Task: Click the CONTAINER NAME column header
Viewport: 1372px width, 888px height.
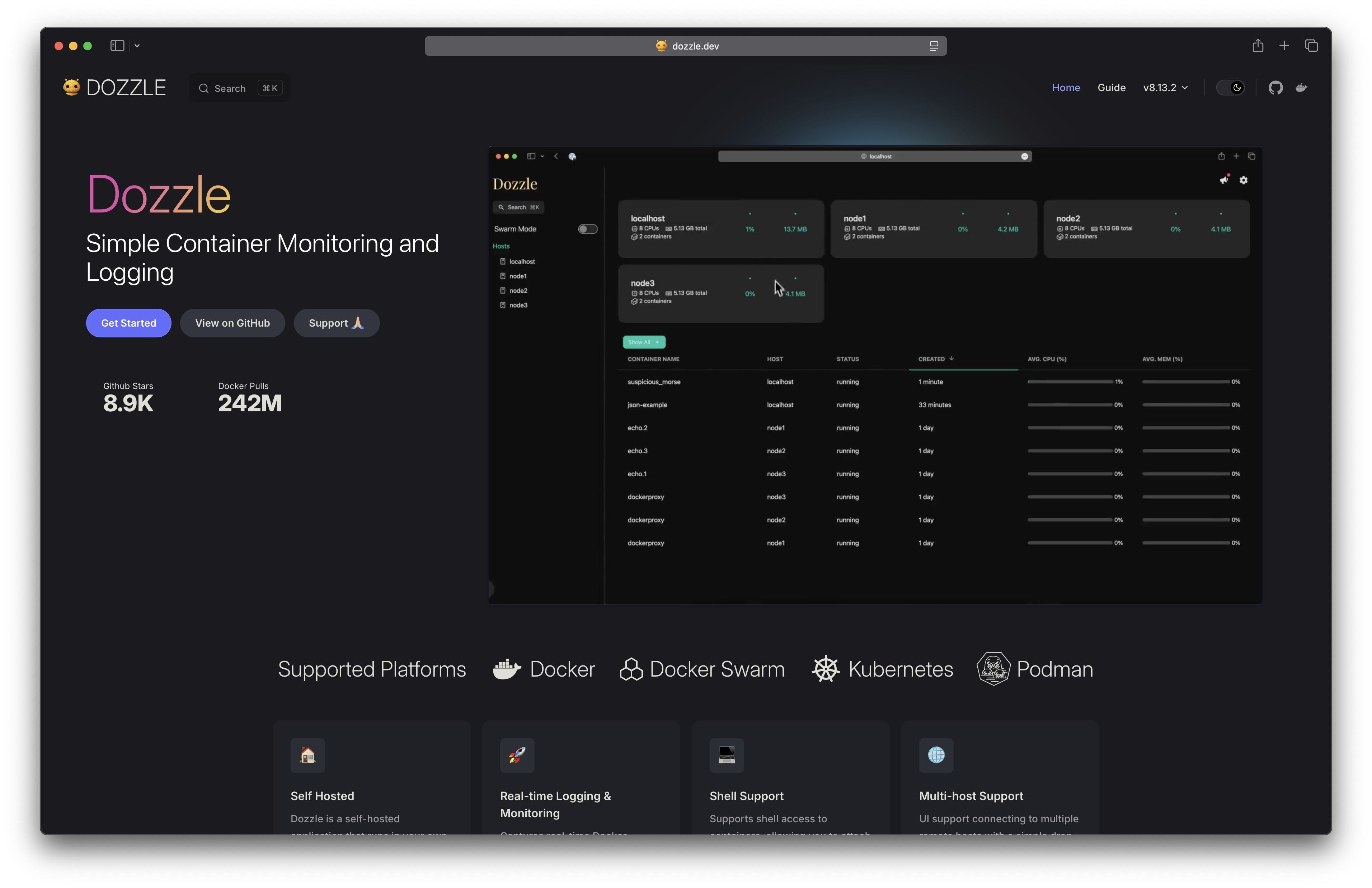Action: click(x=653, y=359)
